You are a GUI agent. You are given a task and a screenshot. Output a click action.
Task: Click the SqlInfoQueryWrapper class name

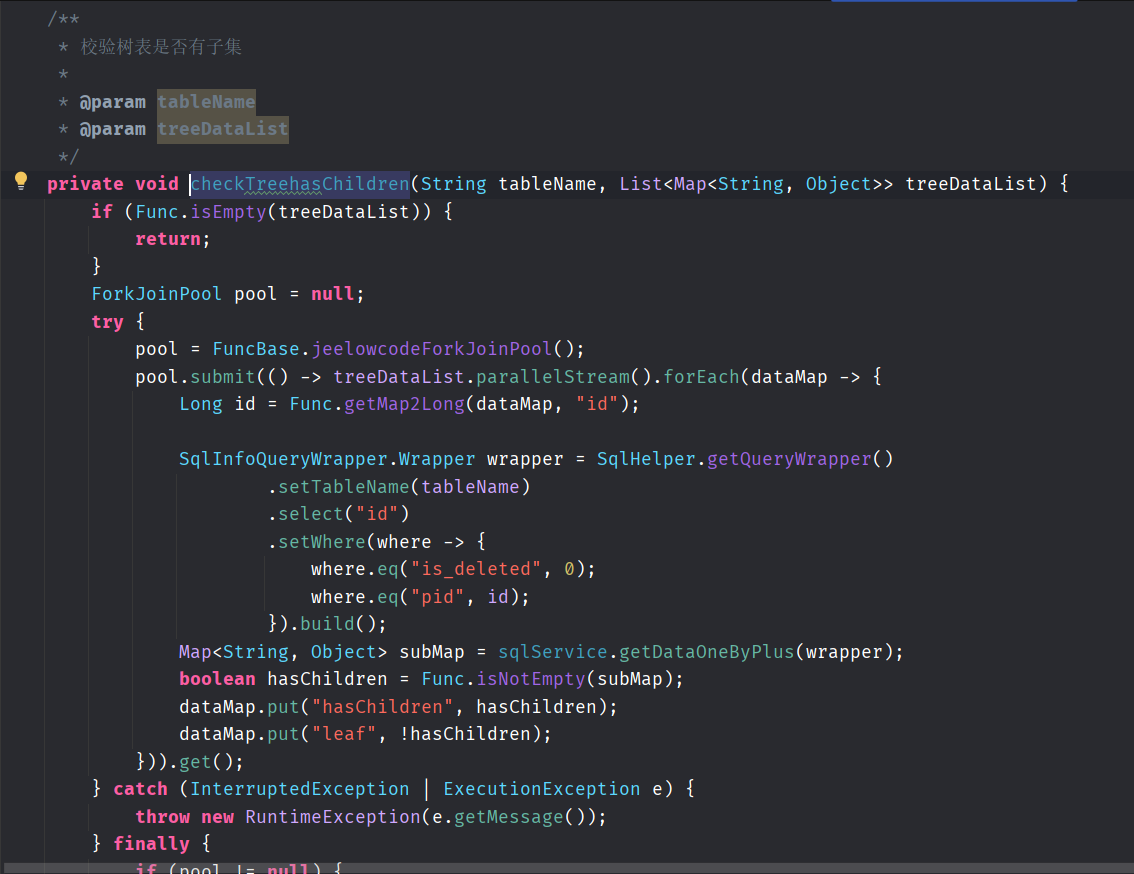[x=283, y=459]
